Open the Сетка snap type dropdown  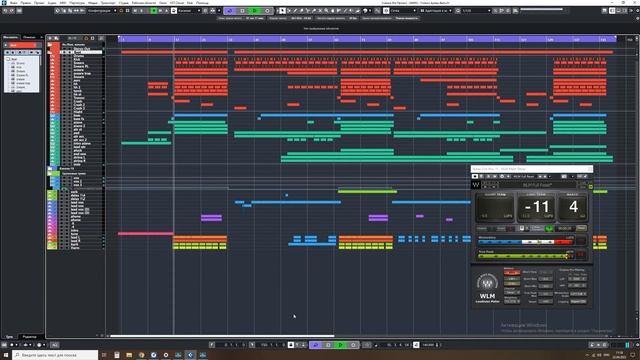[x=403, y=11]
